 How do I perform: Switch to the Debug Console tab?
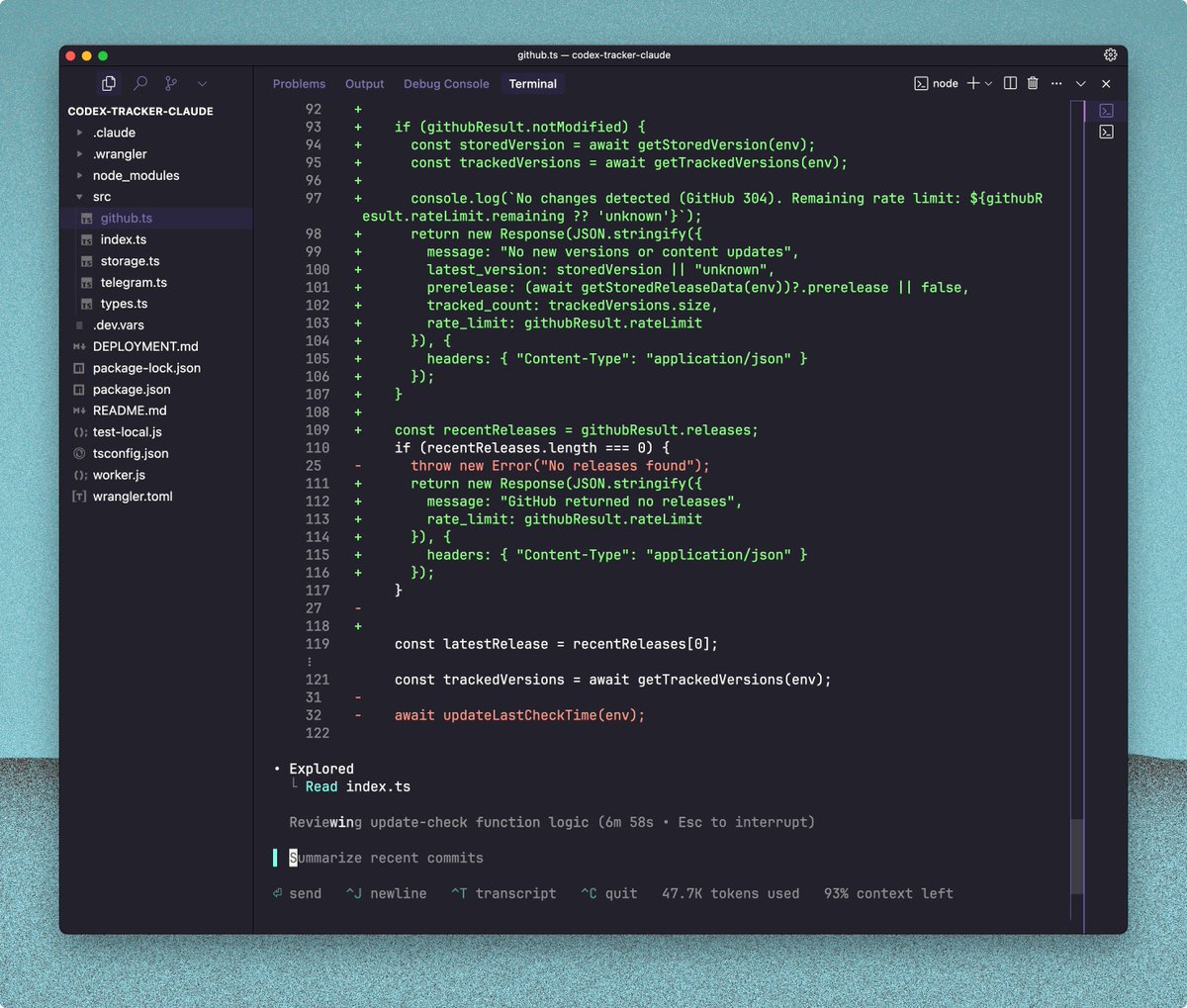[446, 84]
